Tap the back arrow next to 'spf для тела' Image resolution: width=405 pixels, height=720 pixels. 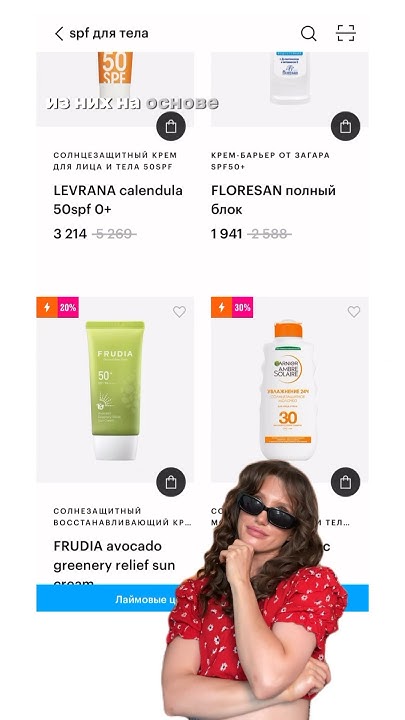click(x=59, y=34)
